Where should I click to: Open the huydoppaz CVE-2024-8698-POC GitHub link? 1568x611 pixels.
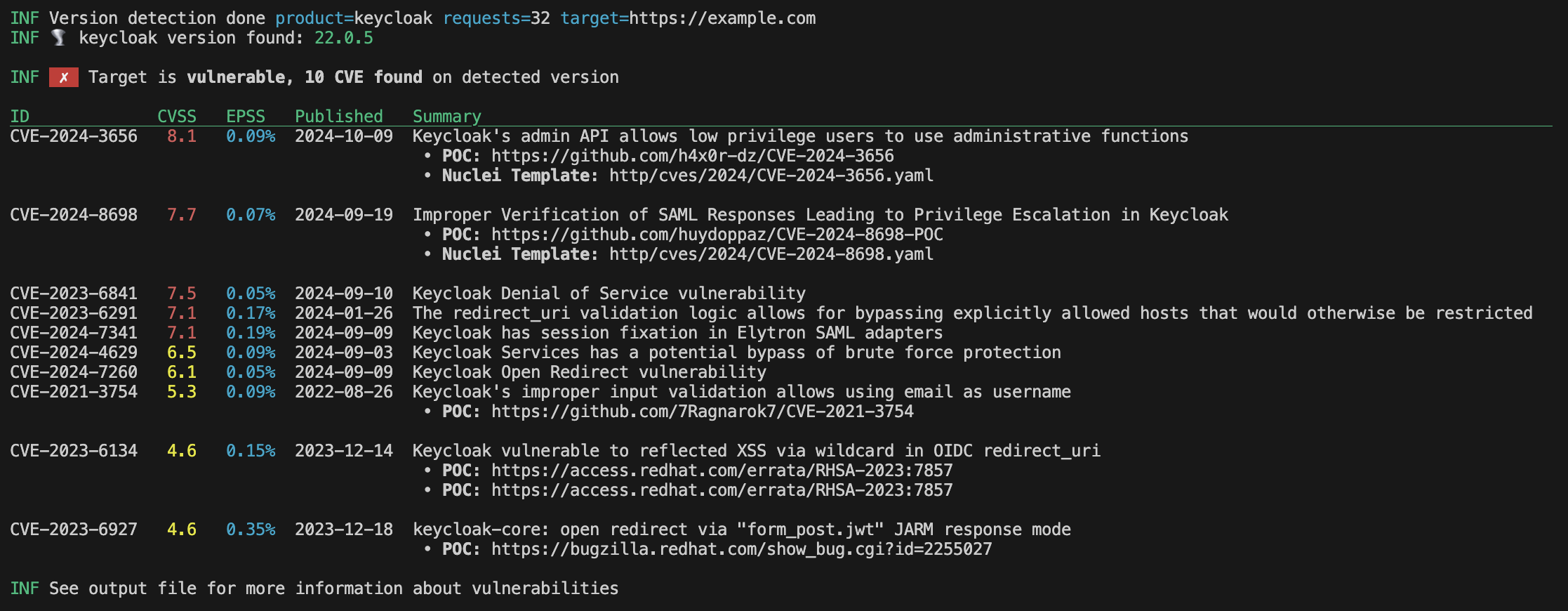click(717, 235)
